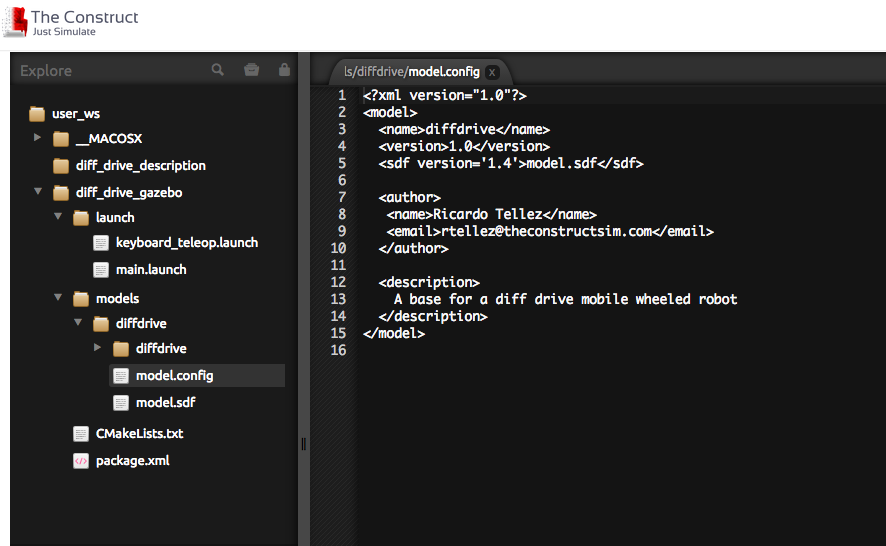
Task: Click the search icon in Explore panel
Action: pos(218,70)
